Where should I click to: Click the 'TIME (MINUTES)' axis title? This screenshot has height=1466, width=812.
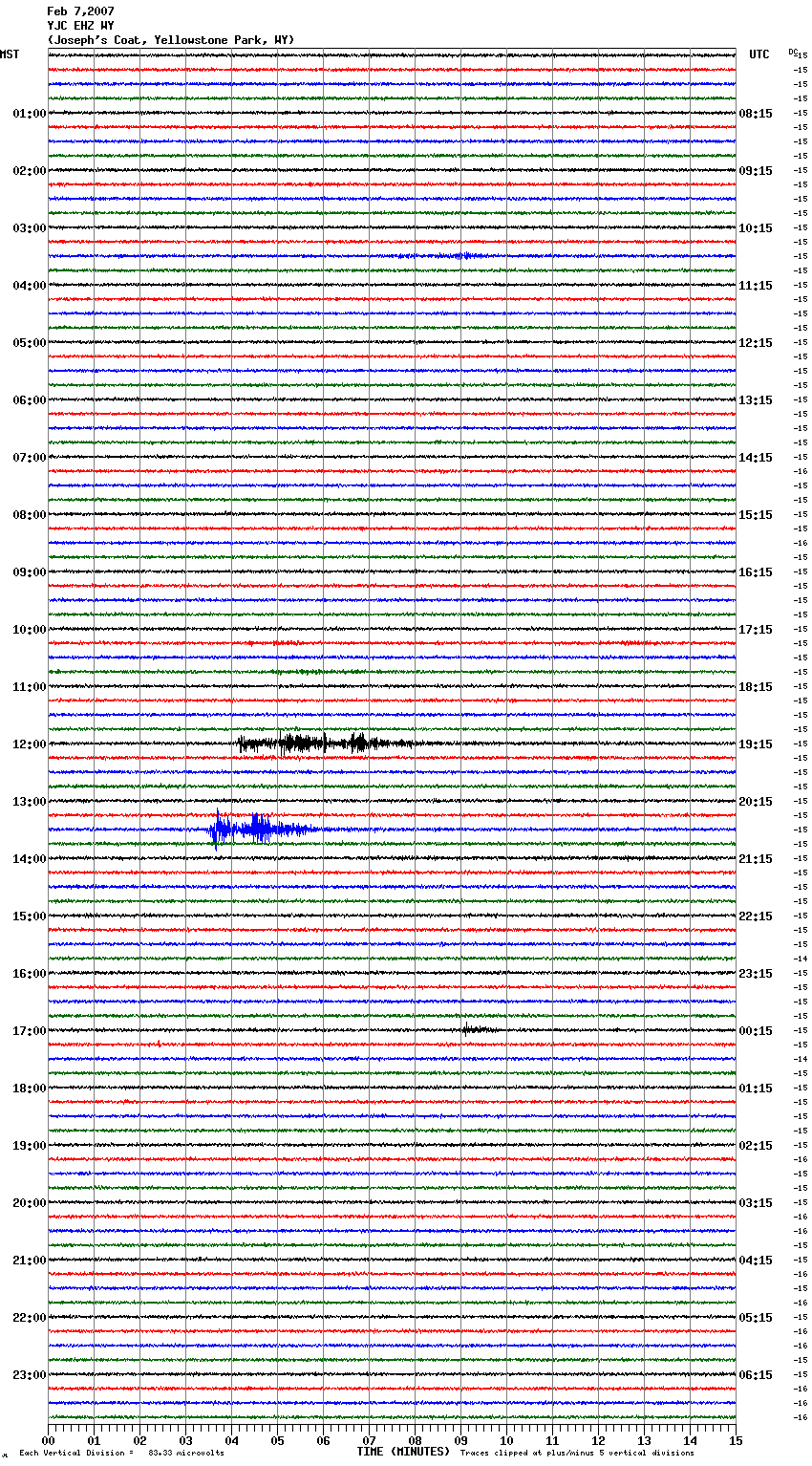click(x=403, y=1452)
